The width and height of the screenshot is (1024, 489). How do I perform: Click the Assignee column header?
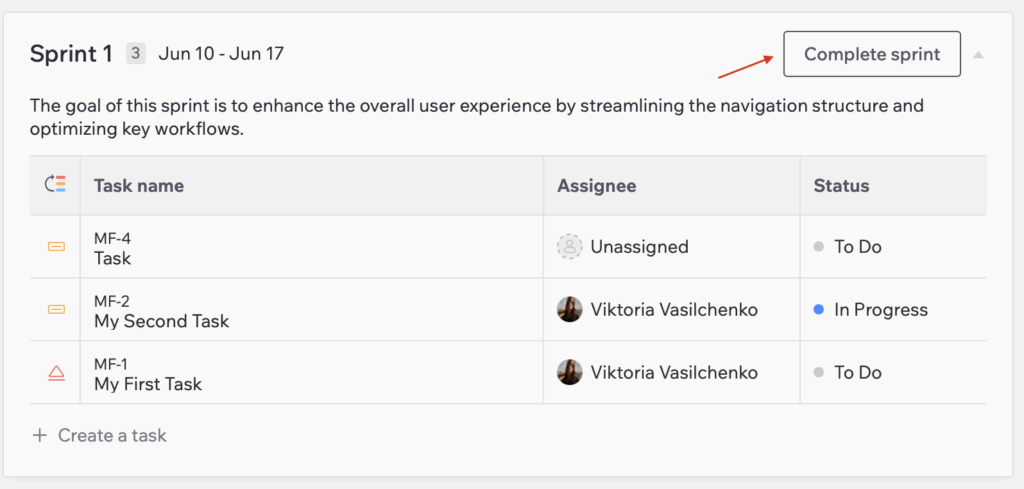point(597,185)
